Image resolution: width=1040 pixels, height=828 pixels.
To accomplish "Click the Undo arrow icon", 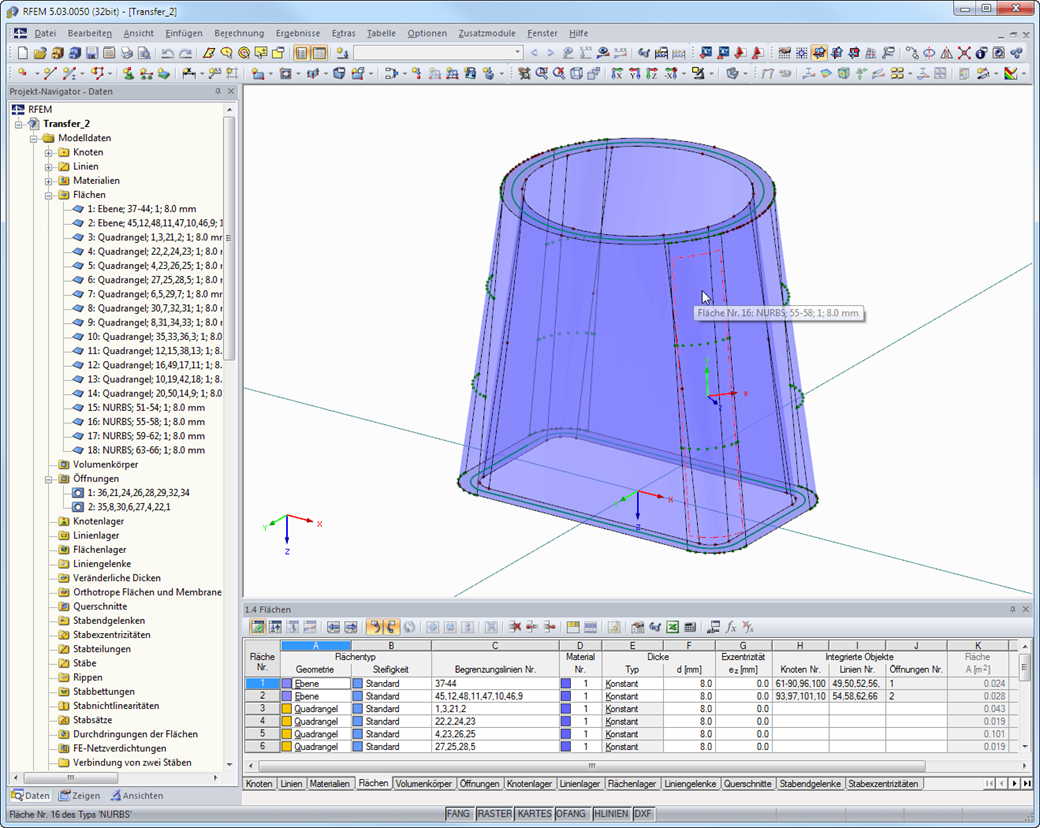I will point(168,53).
